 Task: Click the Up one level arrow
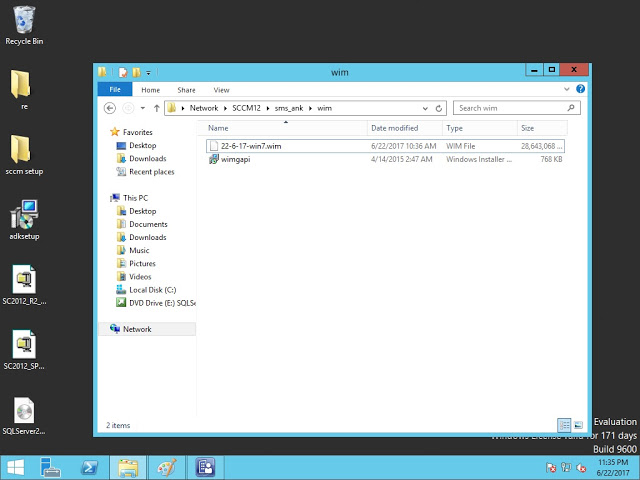pos(157,108)
